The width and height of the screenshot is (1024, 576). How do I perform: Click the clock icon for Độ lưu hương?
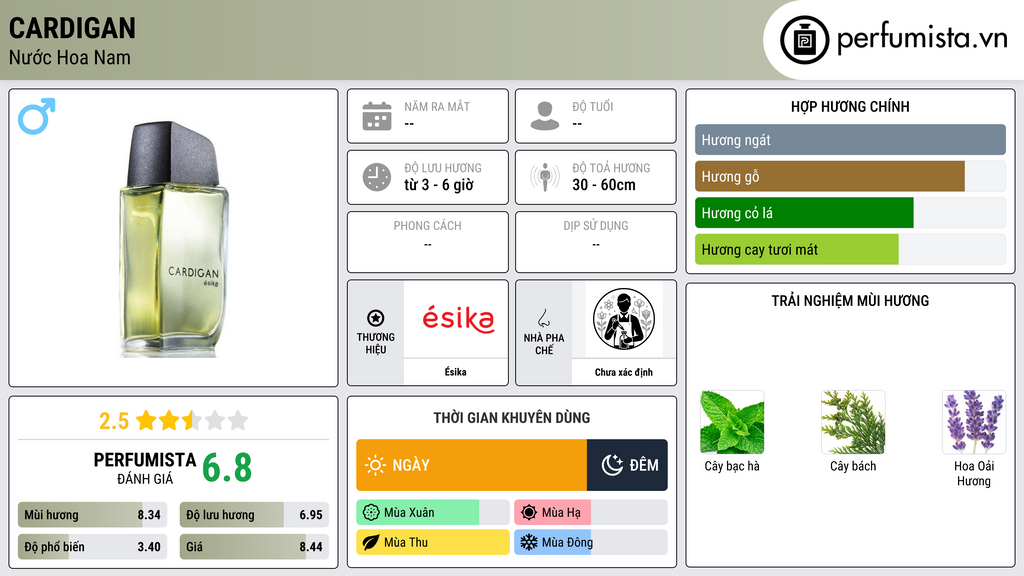(377, 177)
